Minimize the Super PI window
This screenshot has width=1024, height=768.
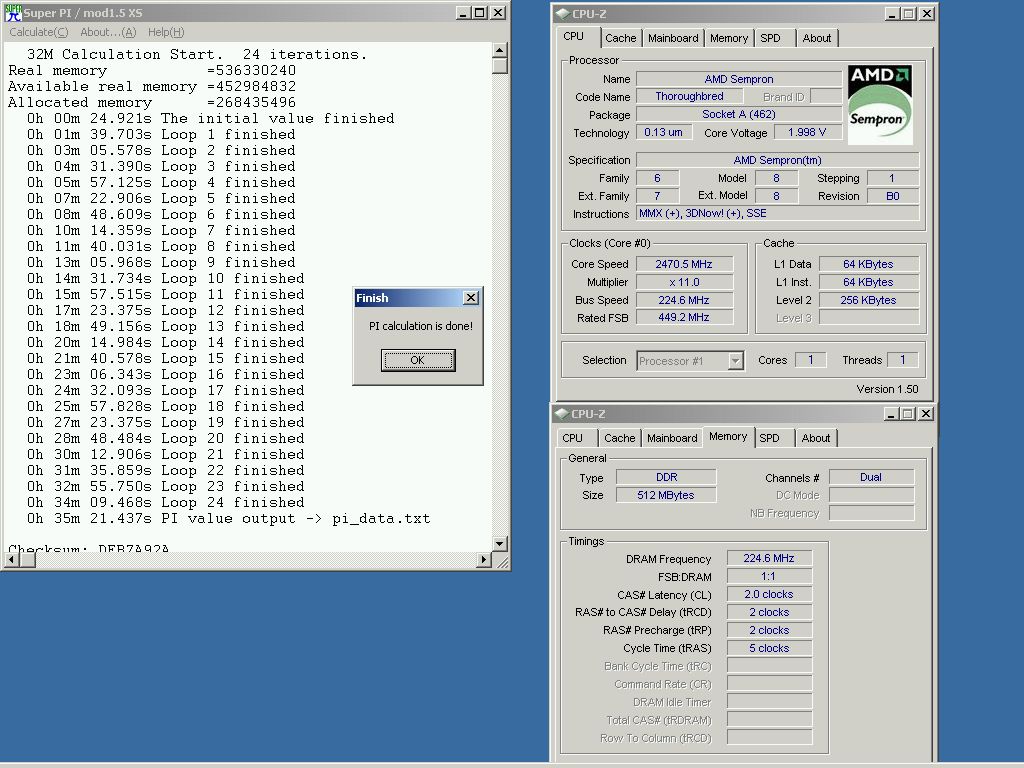463,12
